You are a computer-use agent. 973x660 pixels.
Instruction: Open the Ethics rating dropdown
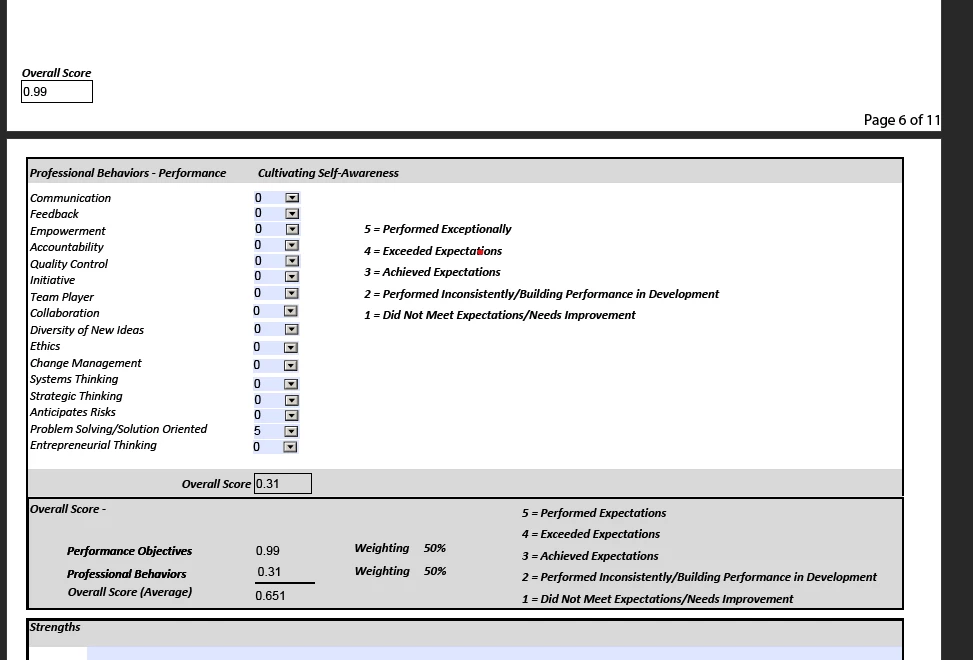point(290,347)
